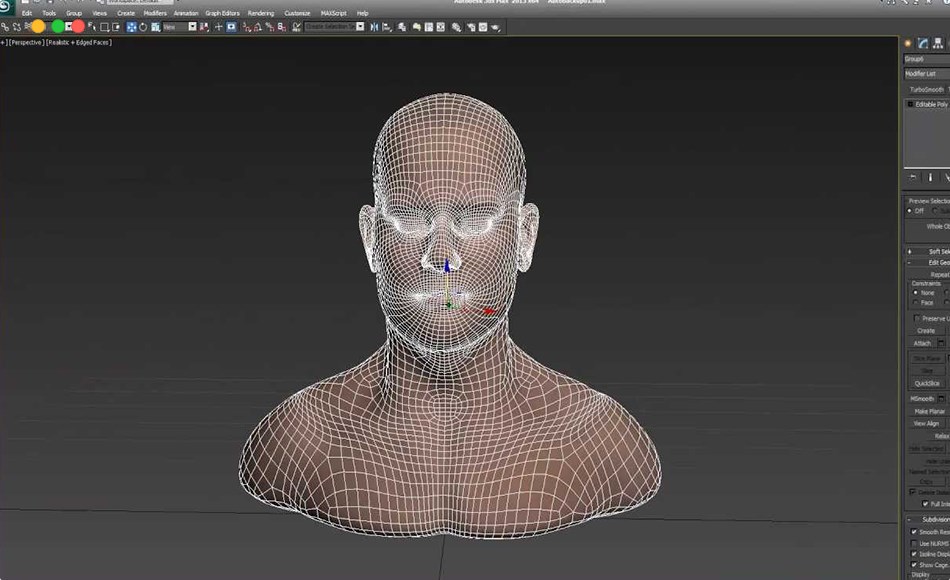Activate the Select and Rotate tool
Image resolution: width=950 pixels, height=580 pixels.
pos(143,27)
